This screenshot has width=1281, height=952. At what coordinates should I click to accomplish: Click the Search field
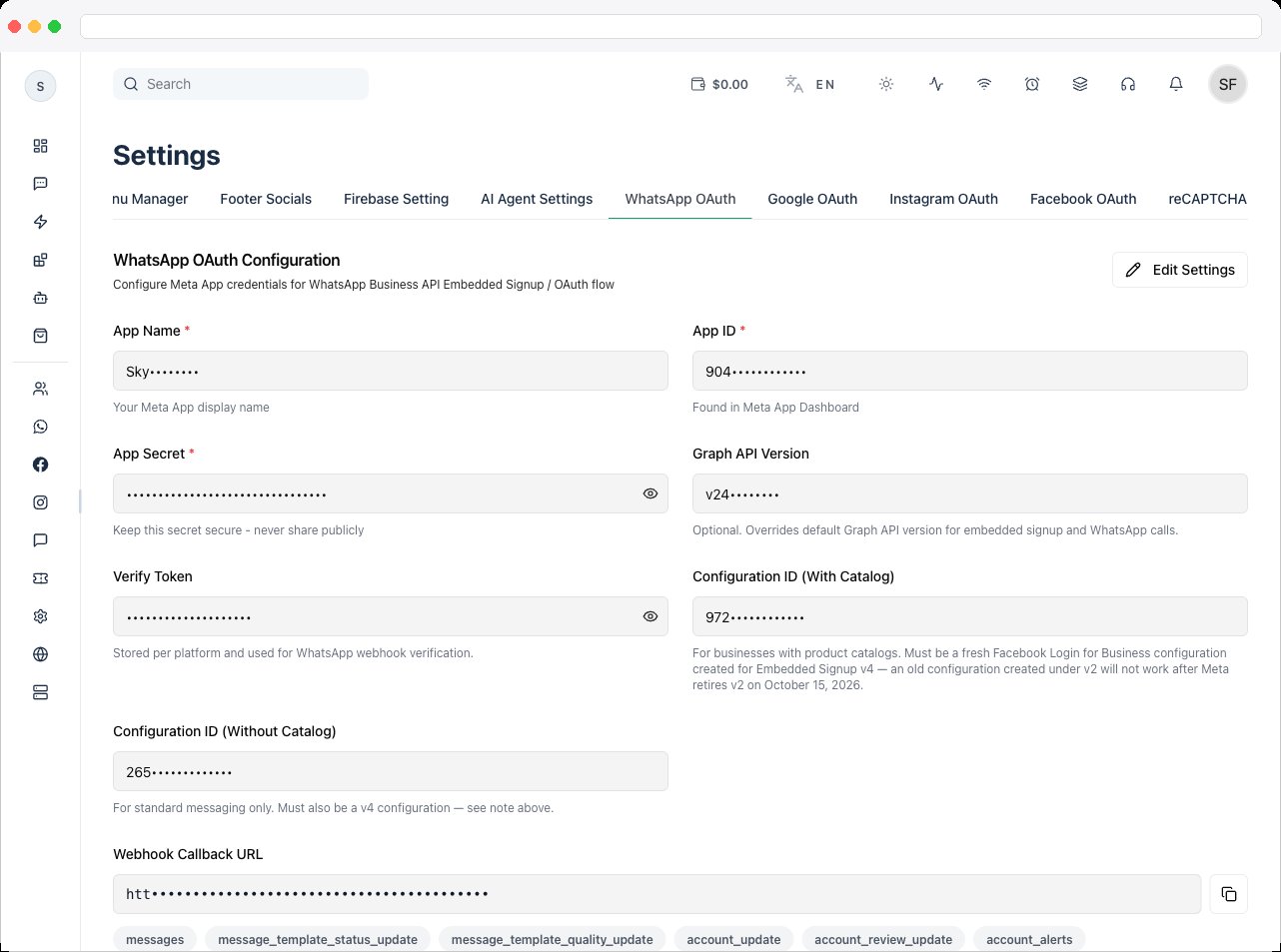click(241, 84)
